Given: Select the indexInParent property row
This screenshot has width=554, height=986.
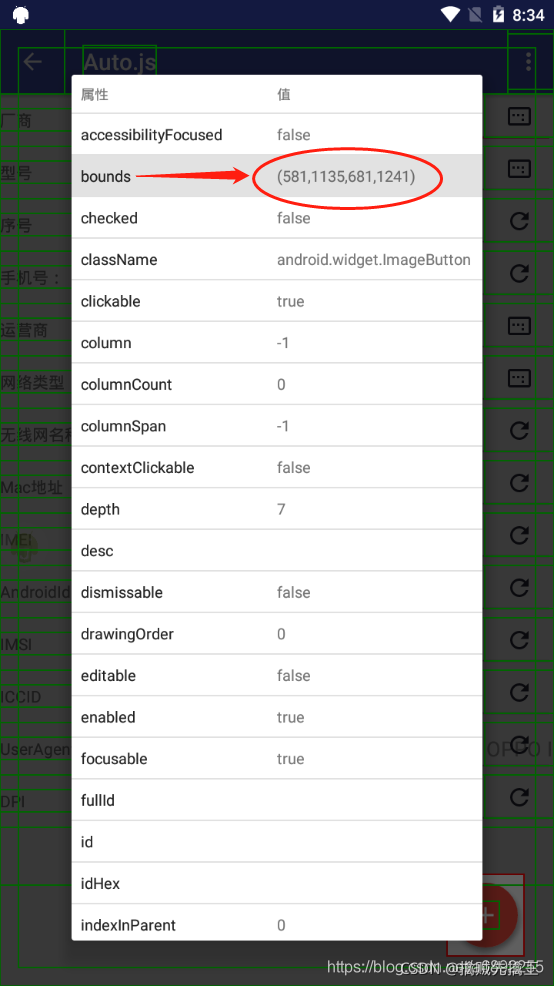Looking at the screenshot, I should click(x=277, y=923).
